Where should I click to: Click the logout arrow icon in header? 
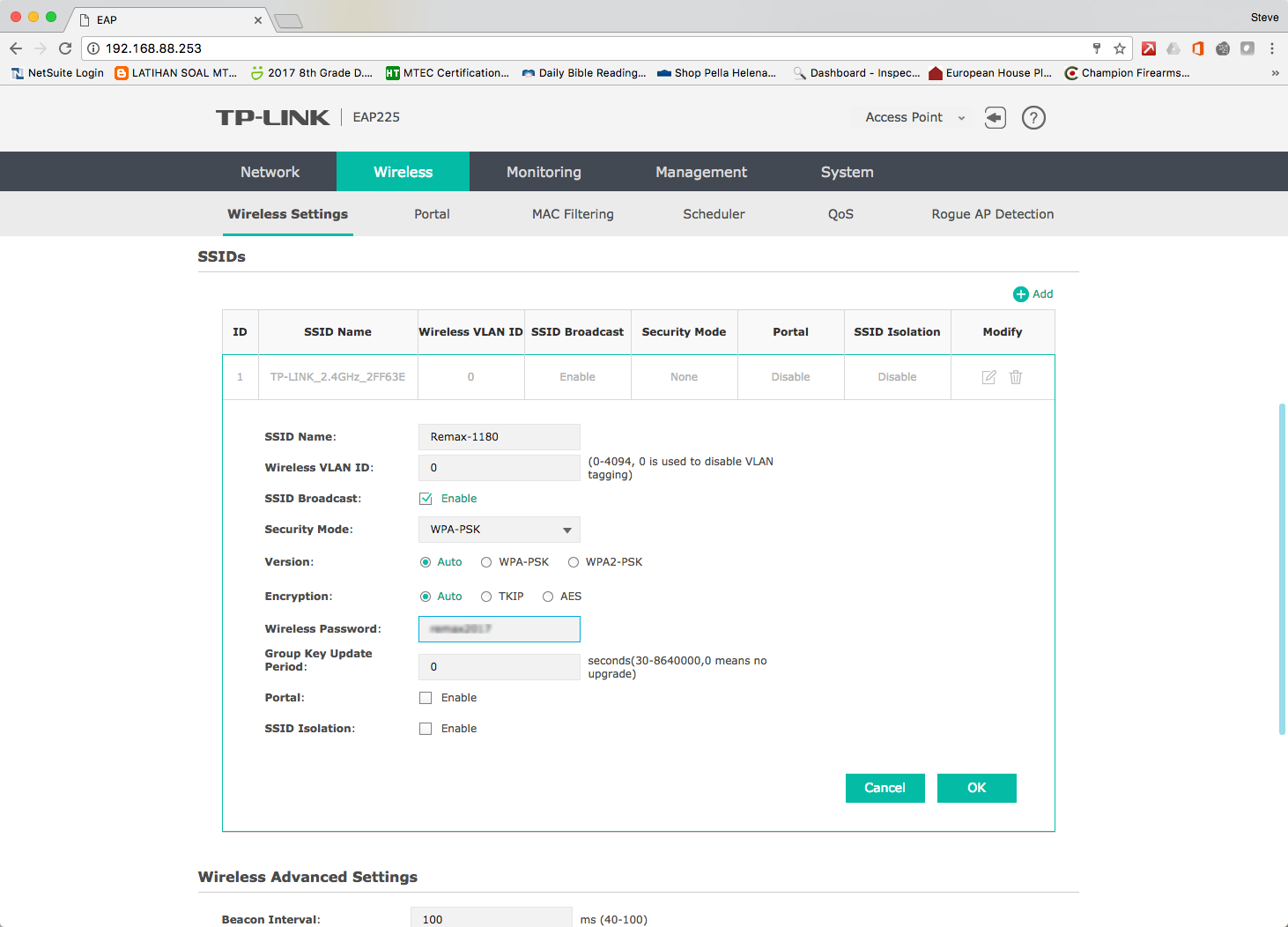click(x=996, y=117)
